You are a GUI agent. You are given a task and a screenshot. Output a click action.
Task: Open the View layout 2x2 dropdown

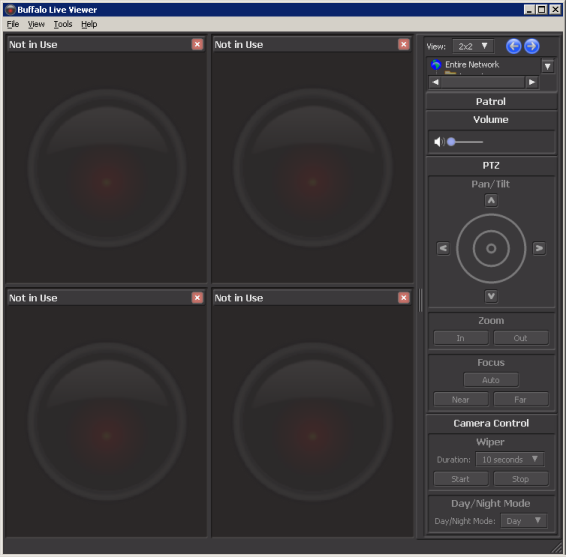coord(473,46)
